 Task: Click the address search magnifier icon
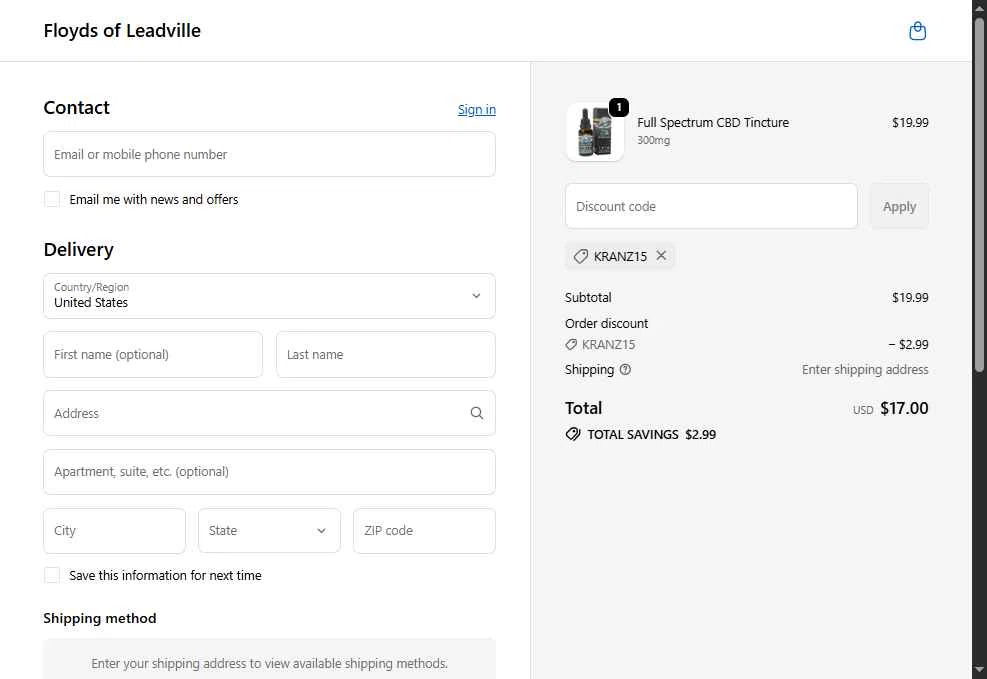(x=477, y=413)
